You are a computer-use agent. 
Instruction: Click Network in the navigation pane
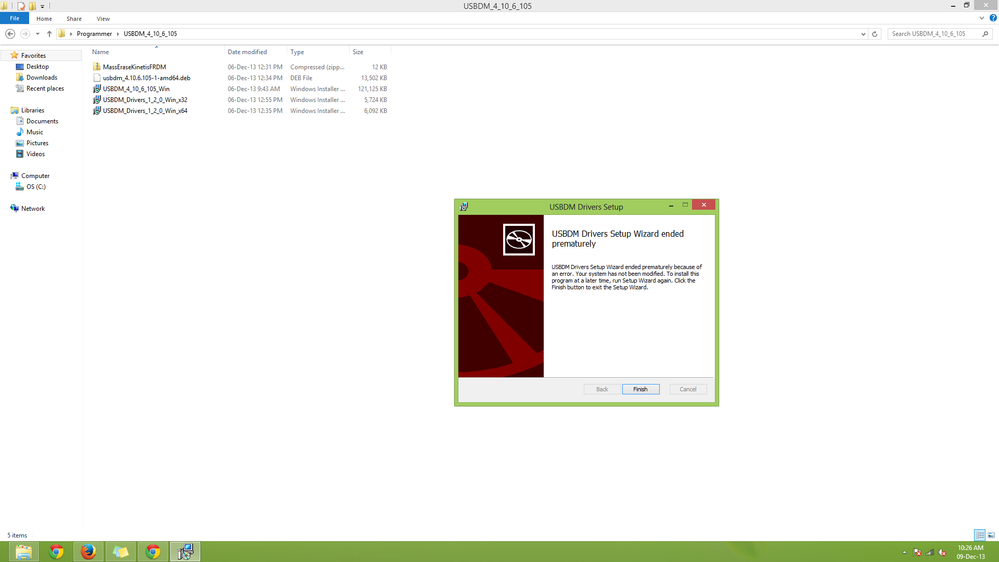33,208
